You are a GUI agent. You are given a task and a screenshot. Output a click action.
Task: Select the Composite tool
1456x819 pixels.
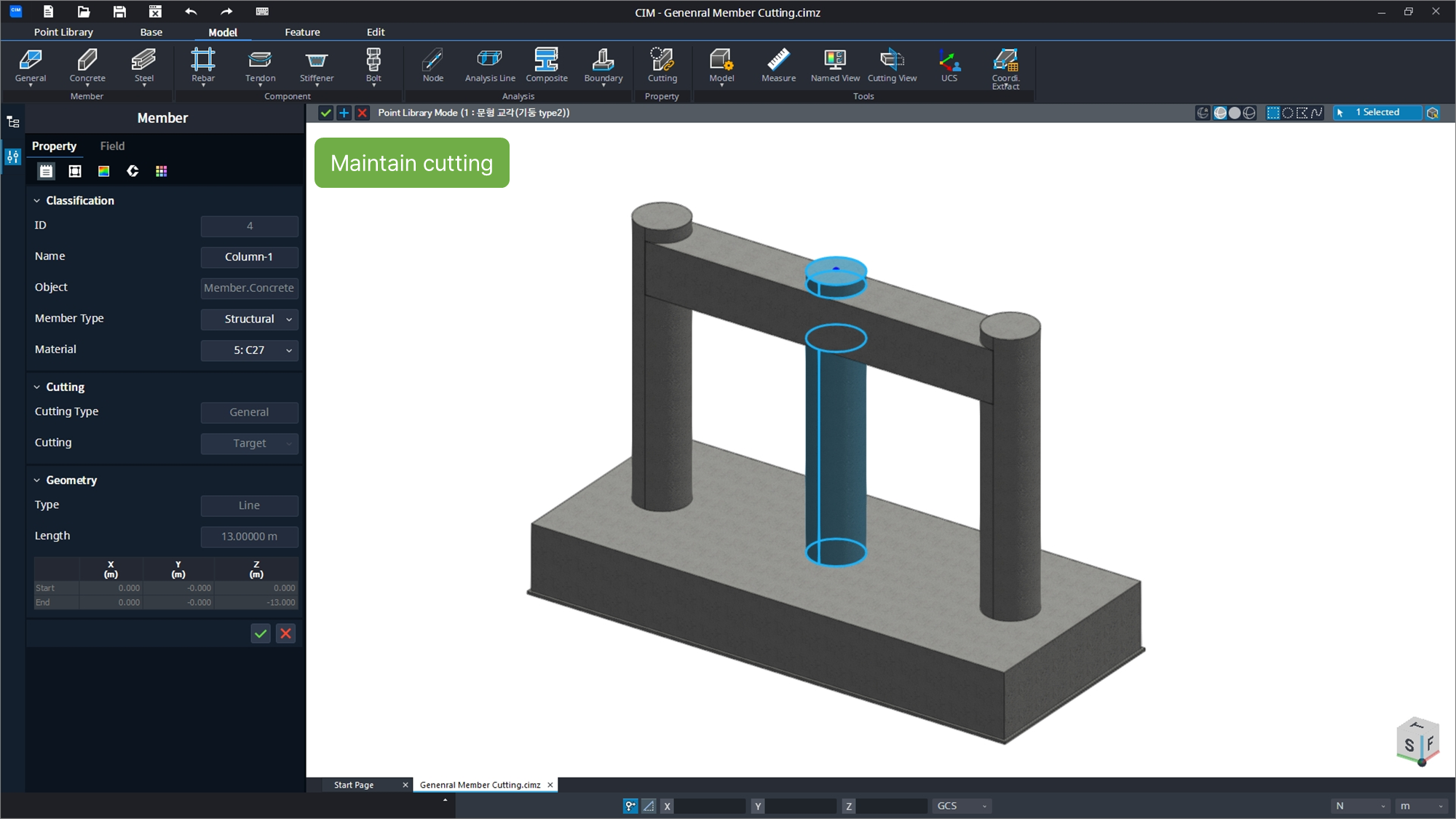[547, 66]
